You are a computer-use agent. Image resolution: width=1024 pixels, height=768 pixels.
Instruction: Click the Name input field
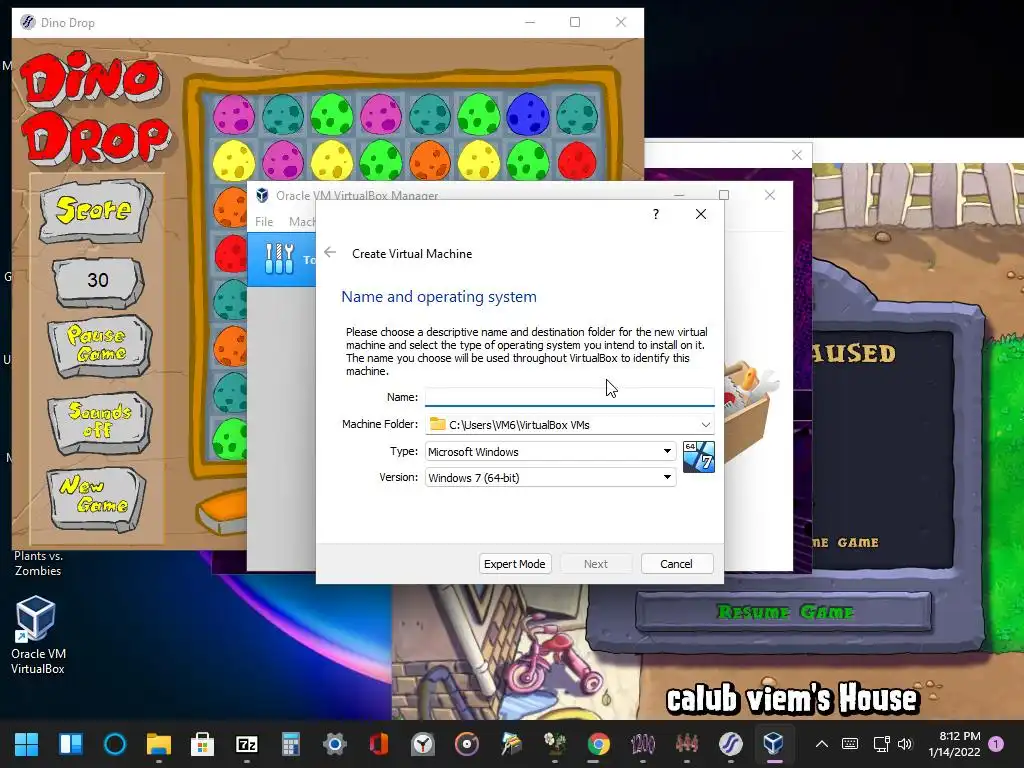click(569, 397)
